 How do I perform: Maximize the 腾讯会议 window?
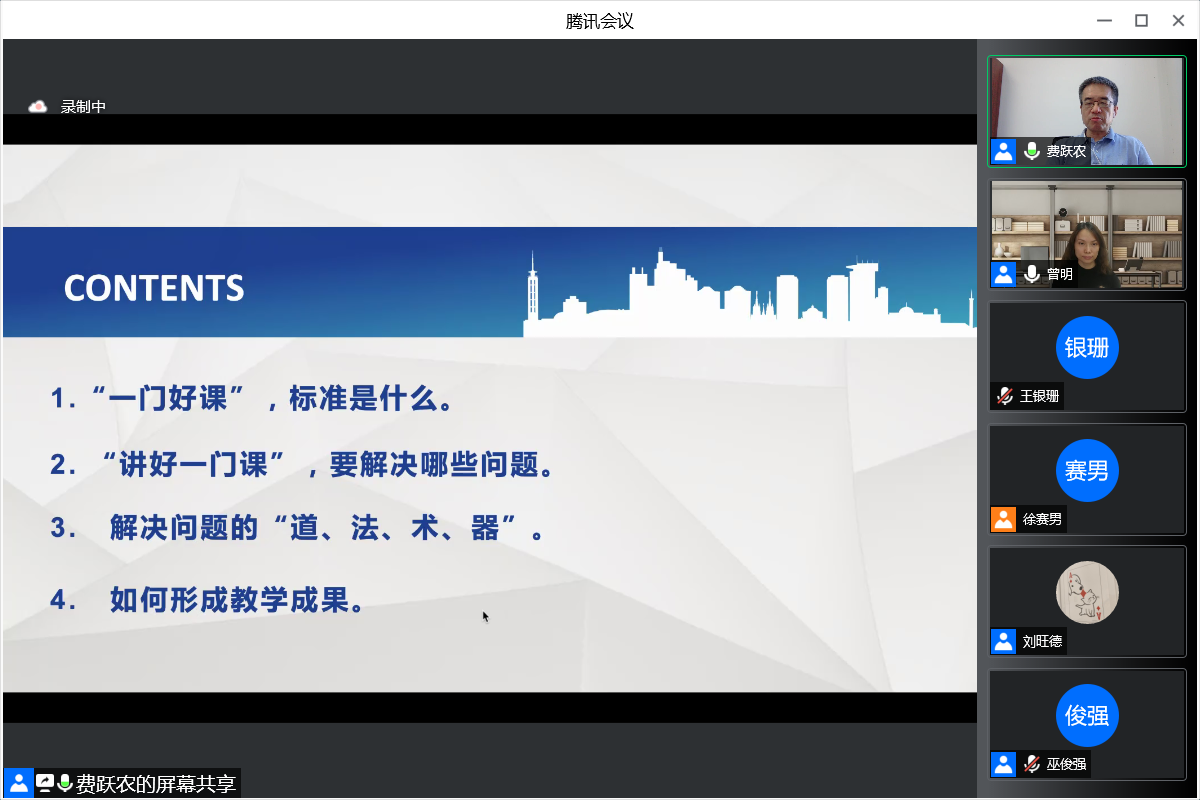[x=1141, y=20]
